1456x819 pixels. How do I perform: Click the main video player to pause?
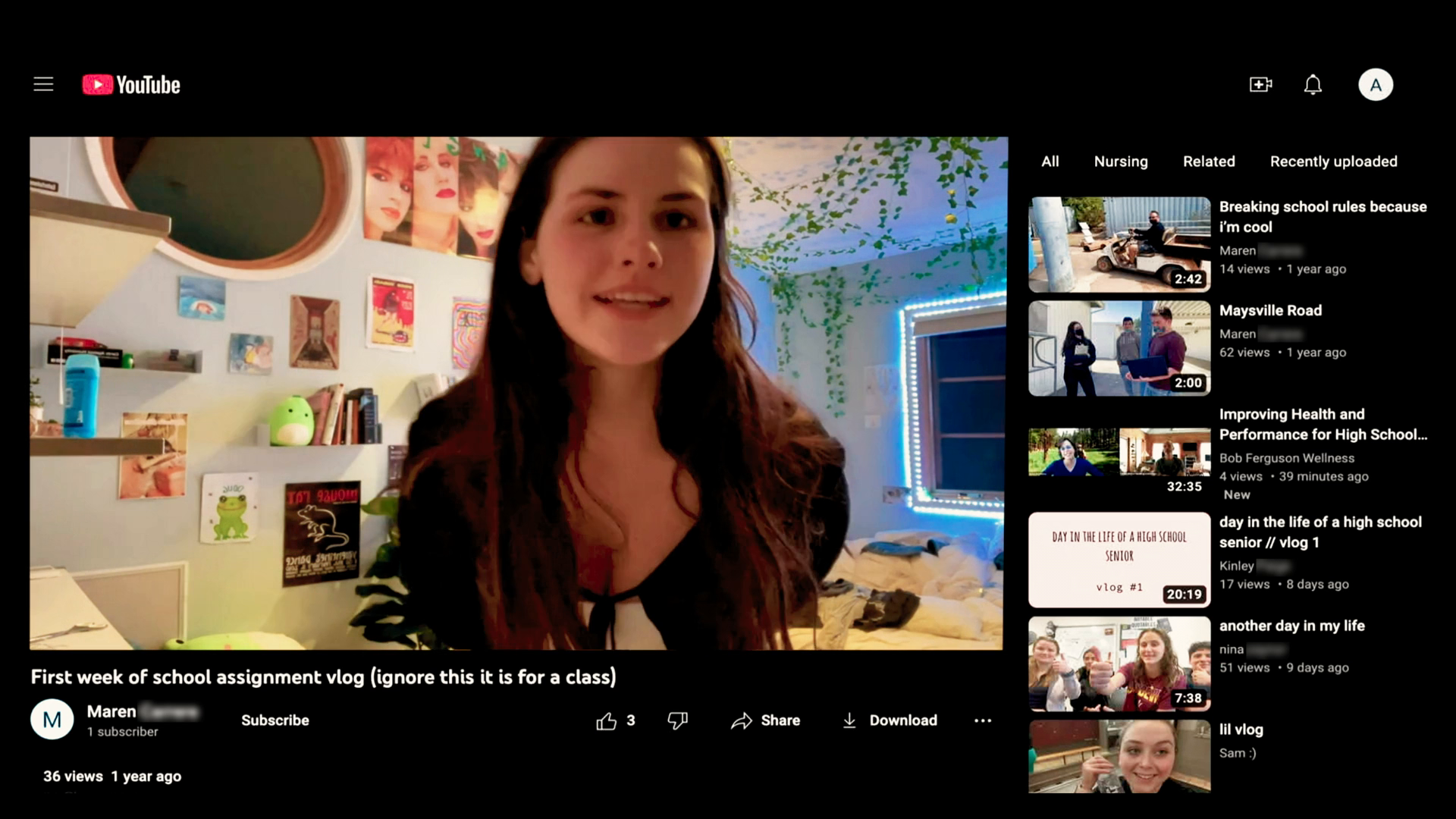coord(519,393)
